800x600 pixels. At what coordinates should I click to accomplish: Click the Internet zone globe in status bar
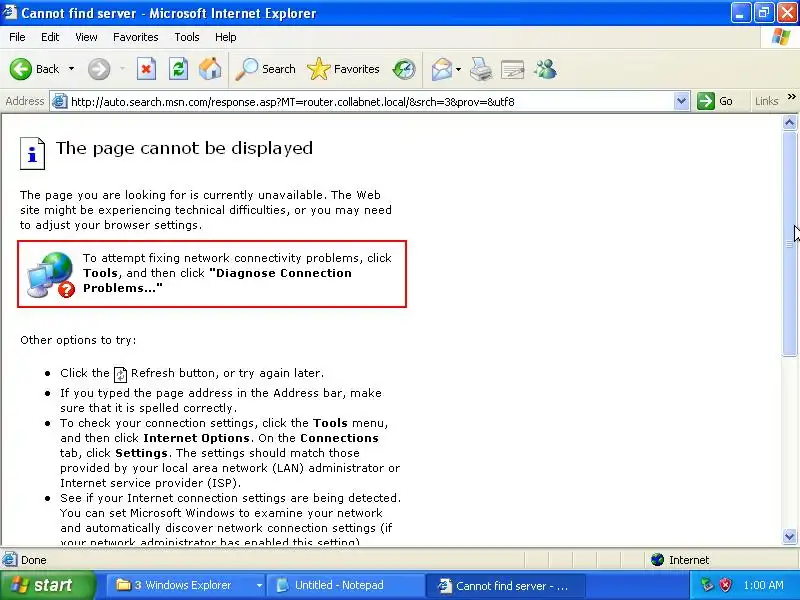pos(657,560)
